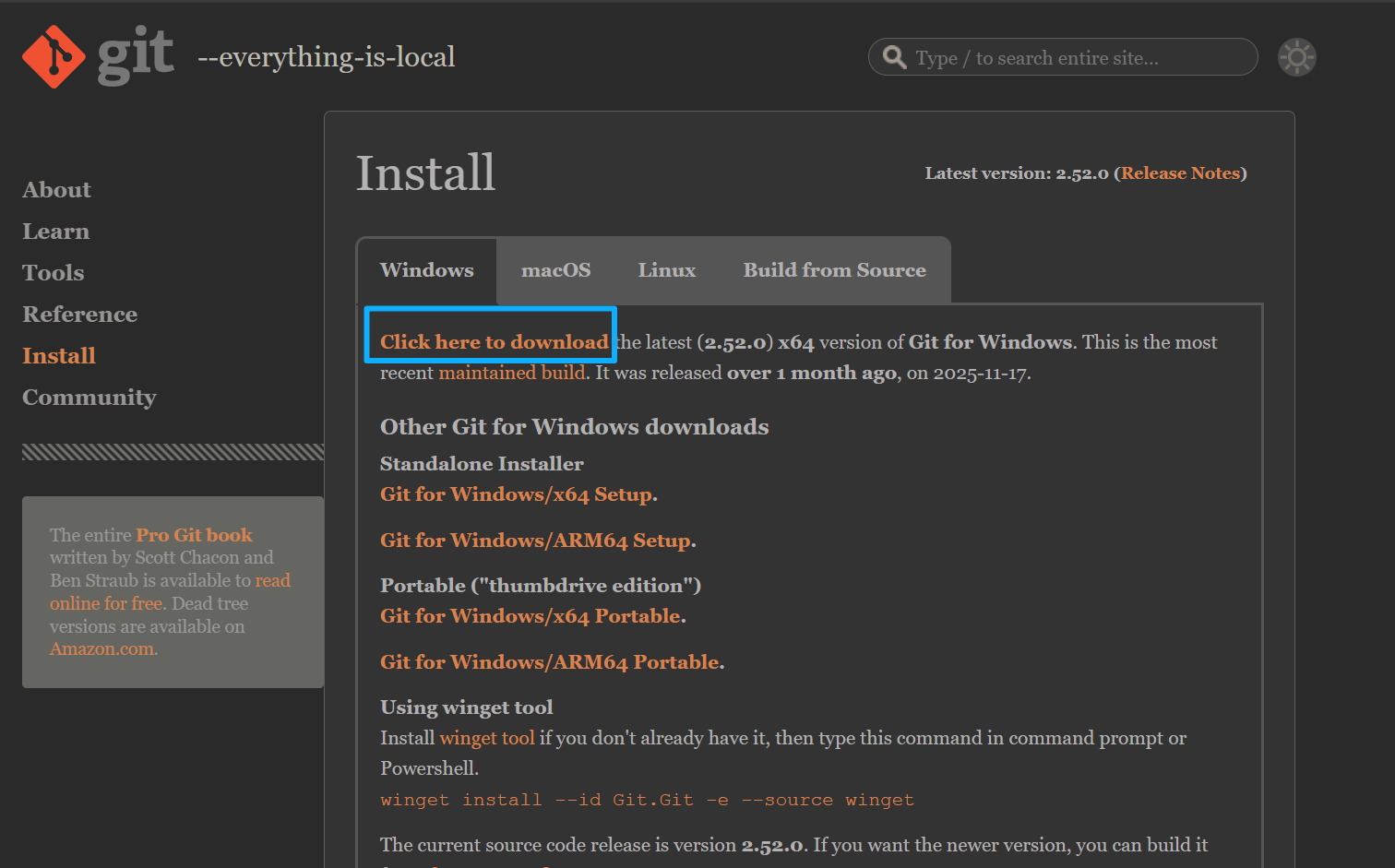1395x868 pixels.
Task: Open the Reference sidebar link
Action: 79,315
